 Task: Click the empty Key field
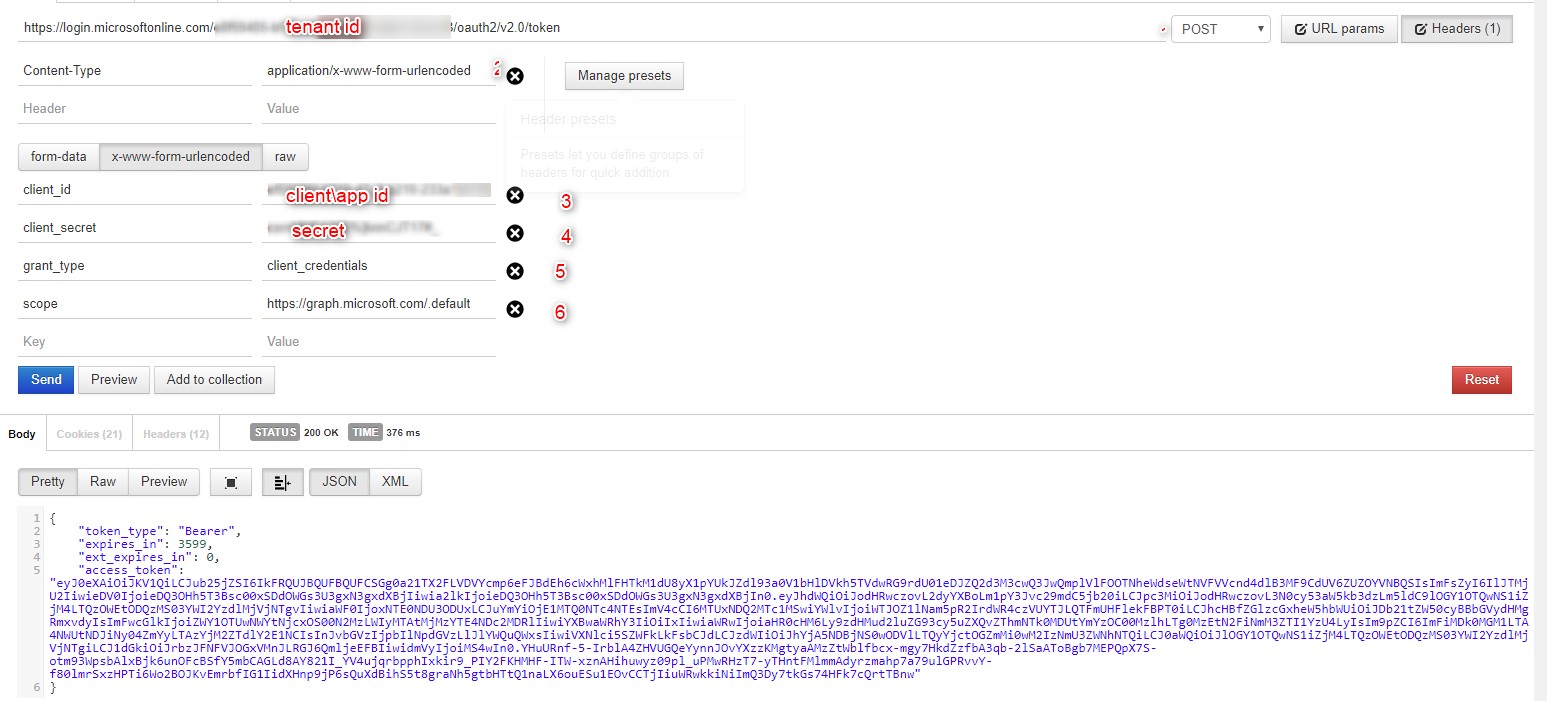click(135, 342)
